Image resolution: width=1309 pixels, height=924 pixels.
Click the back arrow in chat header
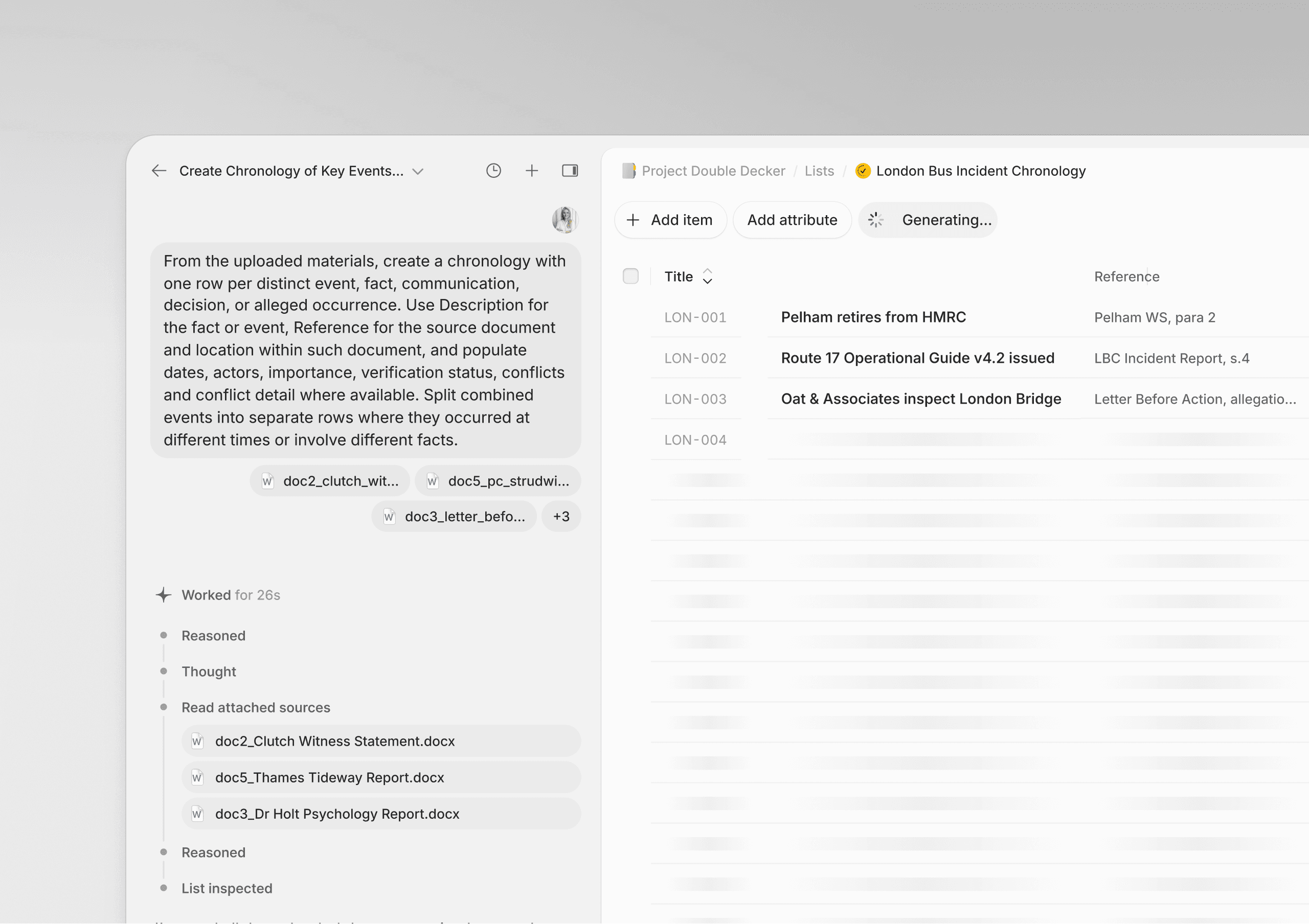[159, 171]
